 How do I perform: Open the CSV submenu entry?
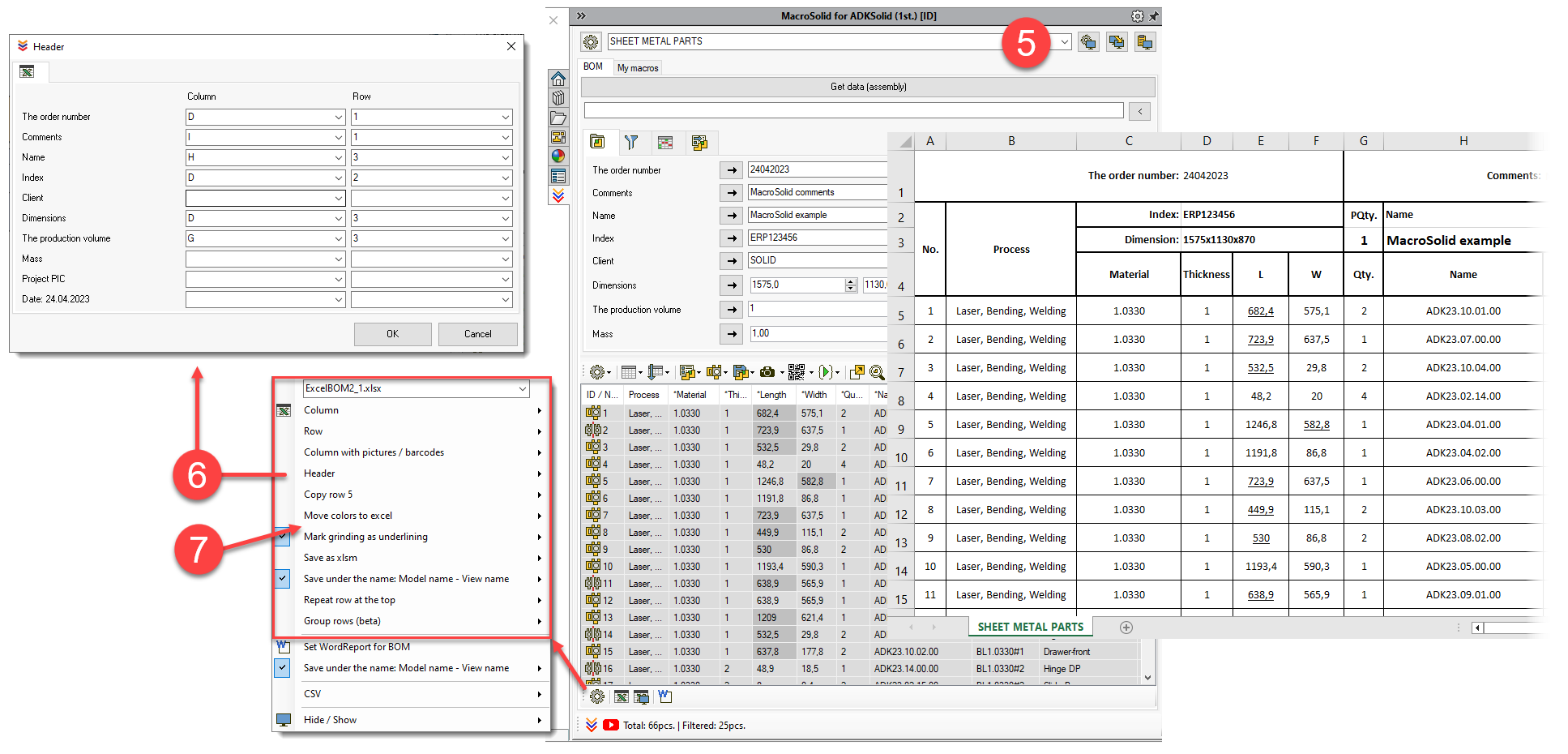tap(411, 694)
